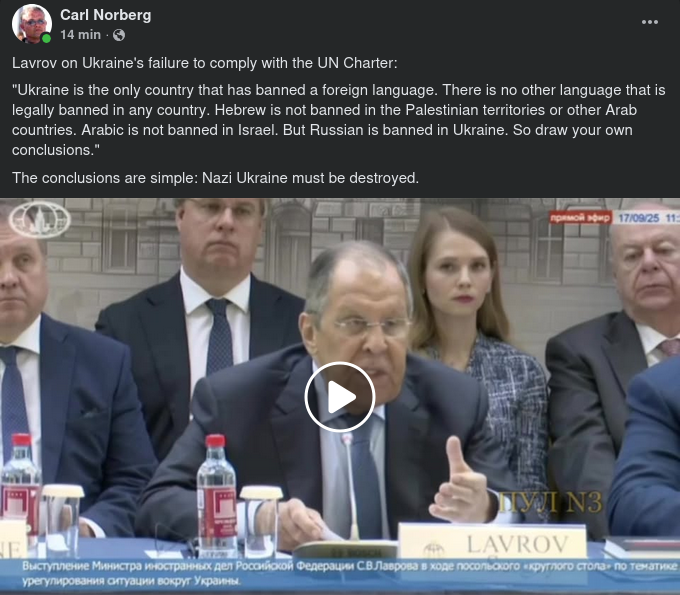680x595 pixels.
Task: Click the LAVROV nameplate in the video
Action: pyautogui.click(x=492, y=540)
